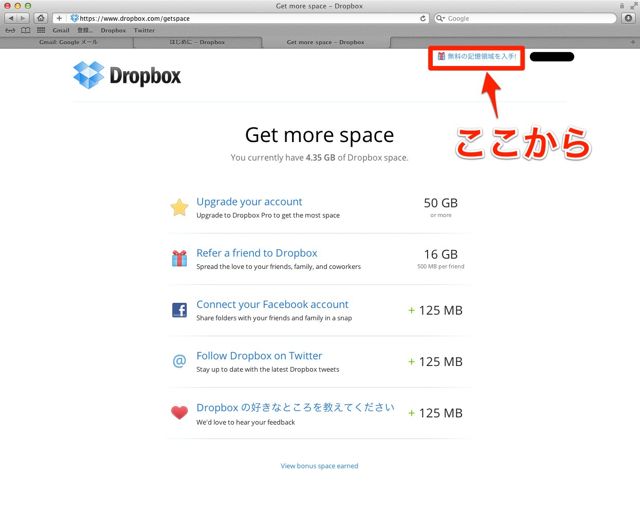This screenshot has width=640, height=506.
Task: Click View bonus space earned link
Action: [x=319, y=466]
